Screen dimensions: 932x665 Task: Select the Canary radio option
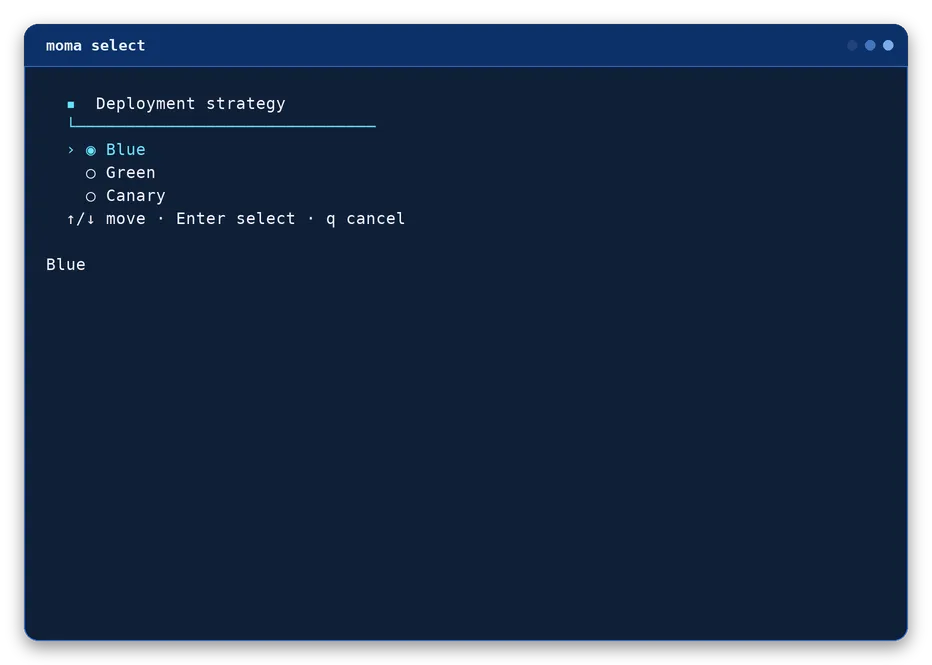coord(90,197)
